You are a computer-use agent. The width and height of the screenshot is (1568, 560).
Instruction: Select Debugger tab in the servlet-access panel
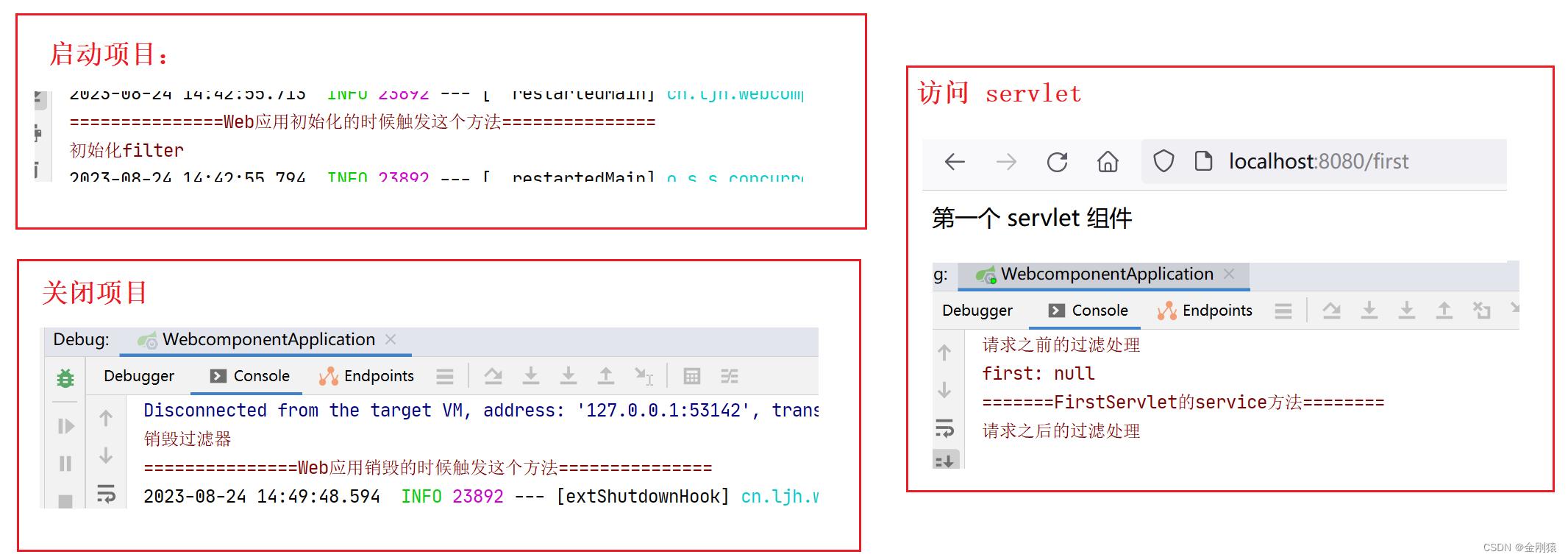pos(977,311)
